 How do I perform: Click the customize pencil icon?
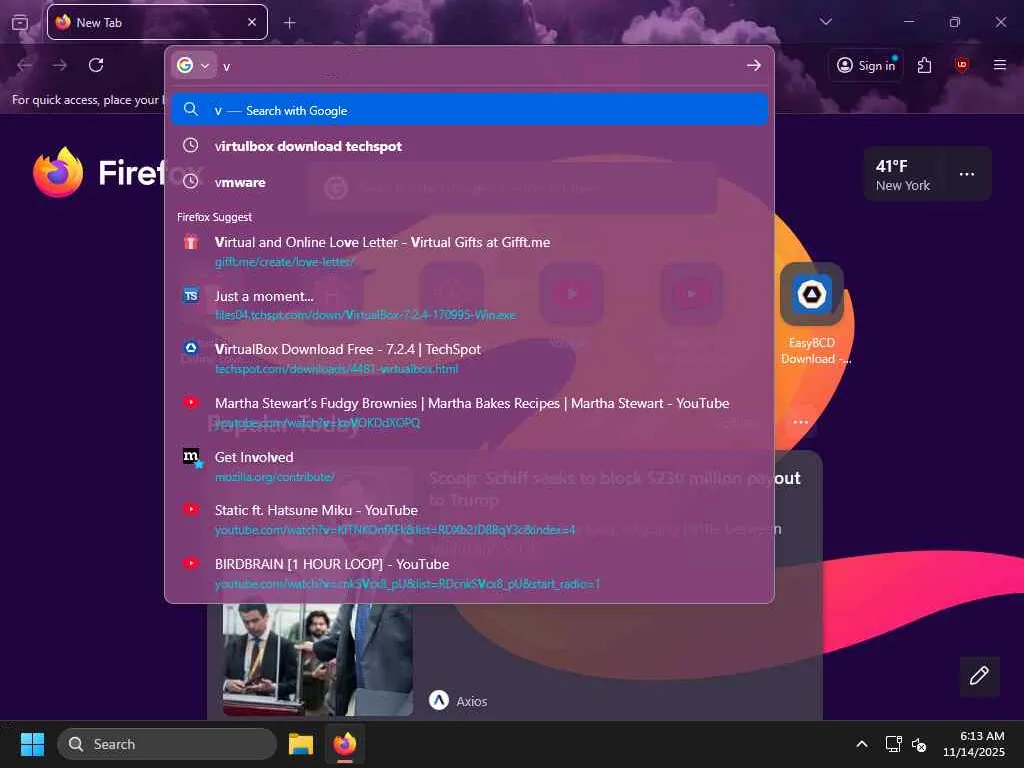[979, 675]
